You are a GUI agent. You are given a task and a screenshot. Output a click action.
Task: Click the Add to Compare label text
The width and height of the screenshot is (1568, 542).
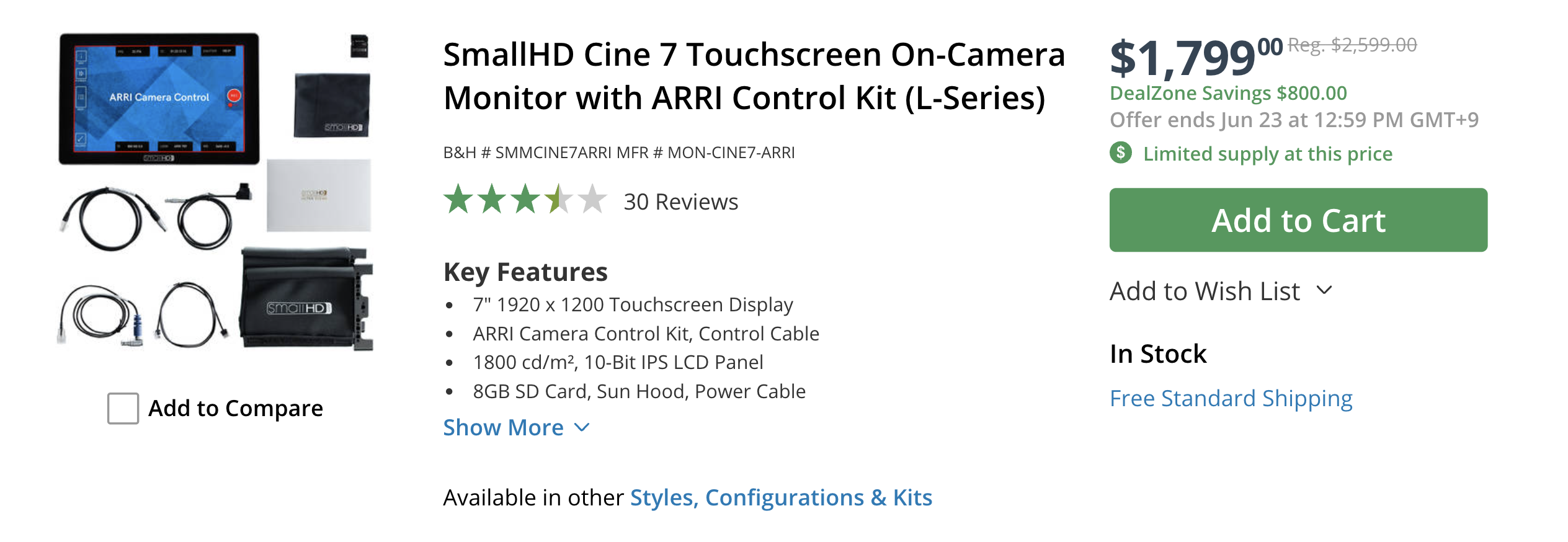pos(236,408)
